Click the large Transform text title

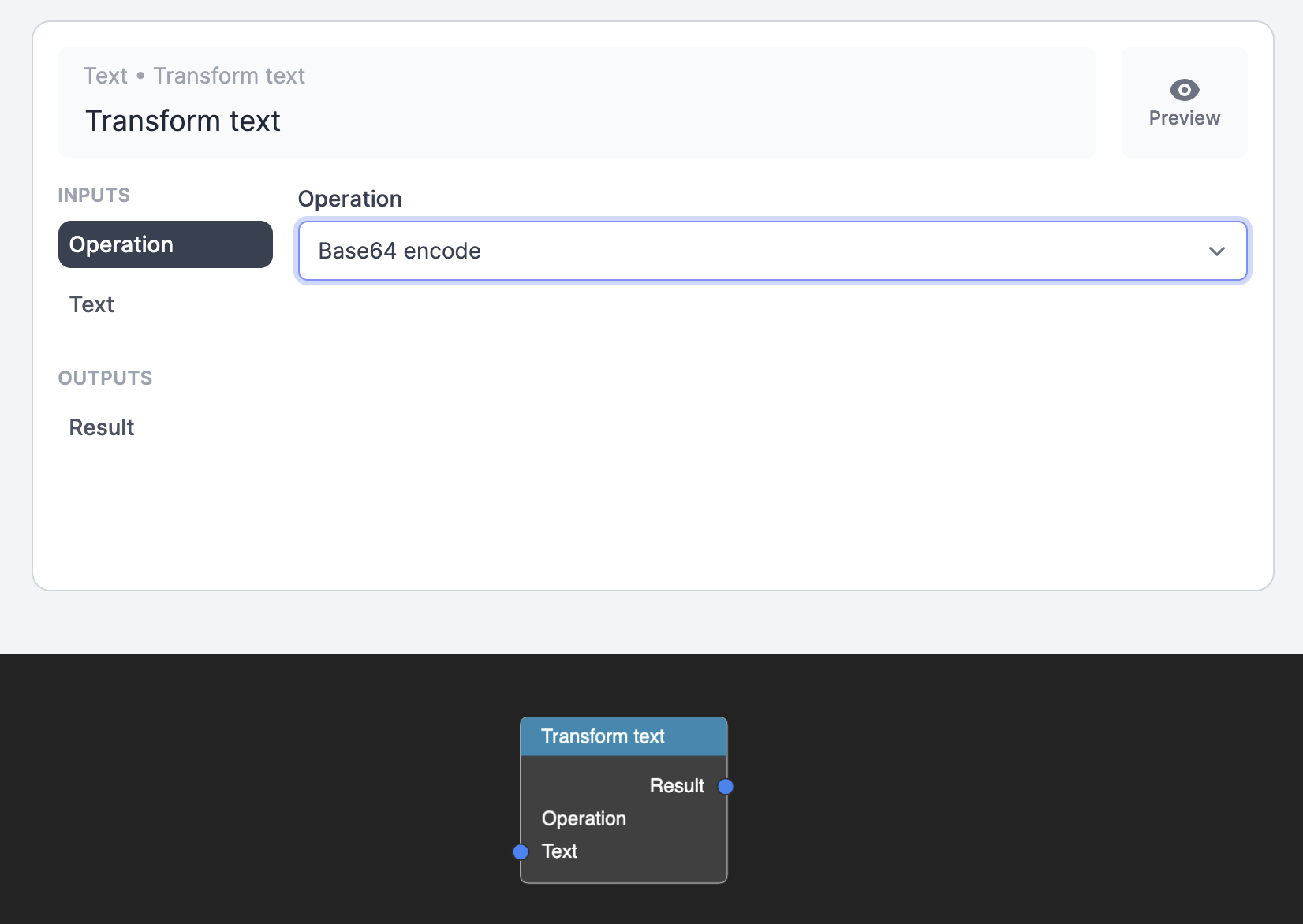coord(183,121)
